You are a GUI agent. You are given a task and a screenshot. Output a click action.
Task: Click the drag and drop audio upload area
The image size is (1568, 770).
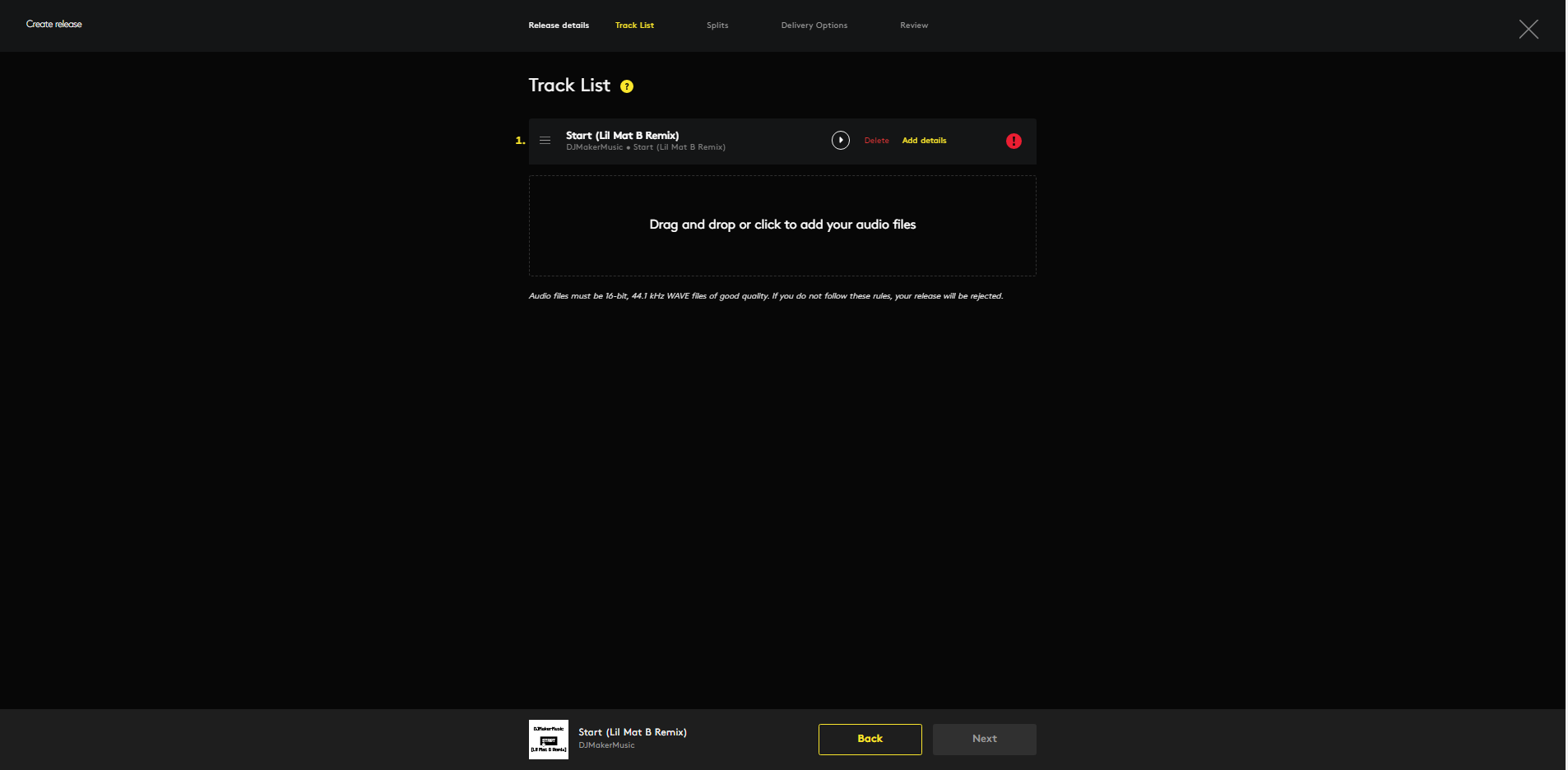click(x=782, y=225)
